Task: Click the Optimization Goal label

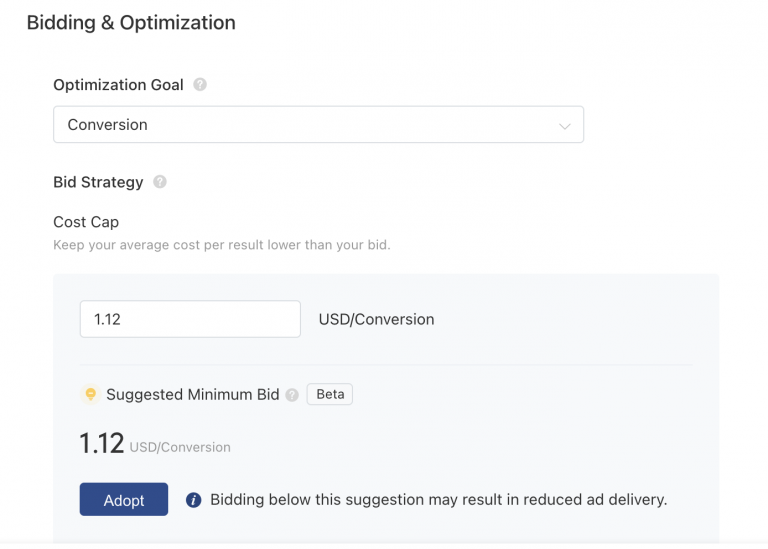Action: 118,85
